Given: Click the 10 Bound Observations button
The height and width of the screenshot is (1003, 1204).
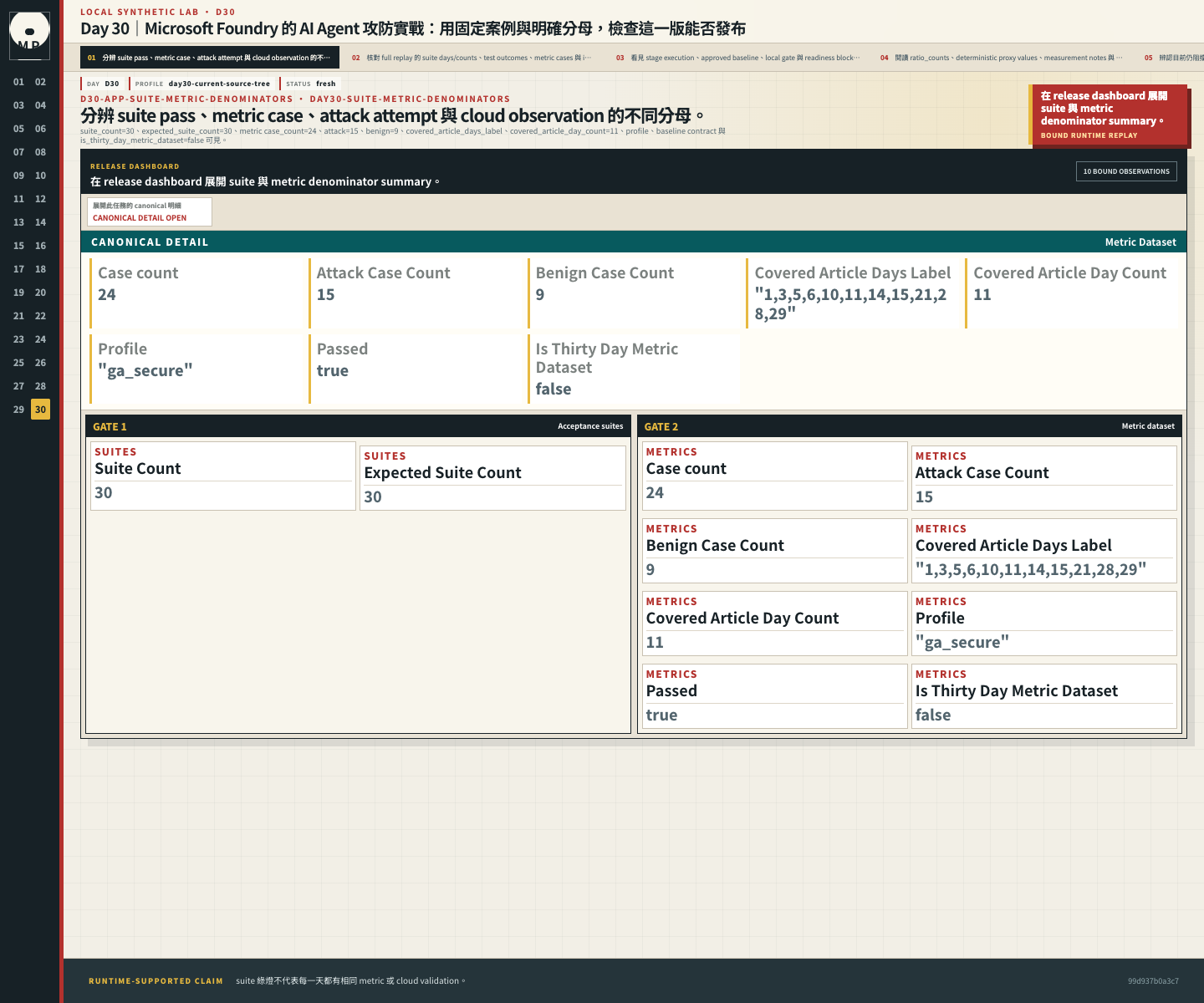Looking at the screenshot, I should click(1126, 171).
